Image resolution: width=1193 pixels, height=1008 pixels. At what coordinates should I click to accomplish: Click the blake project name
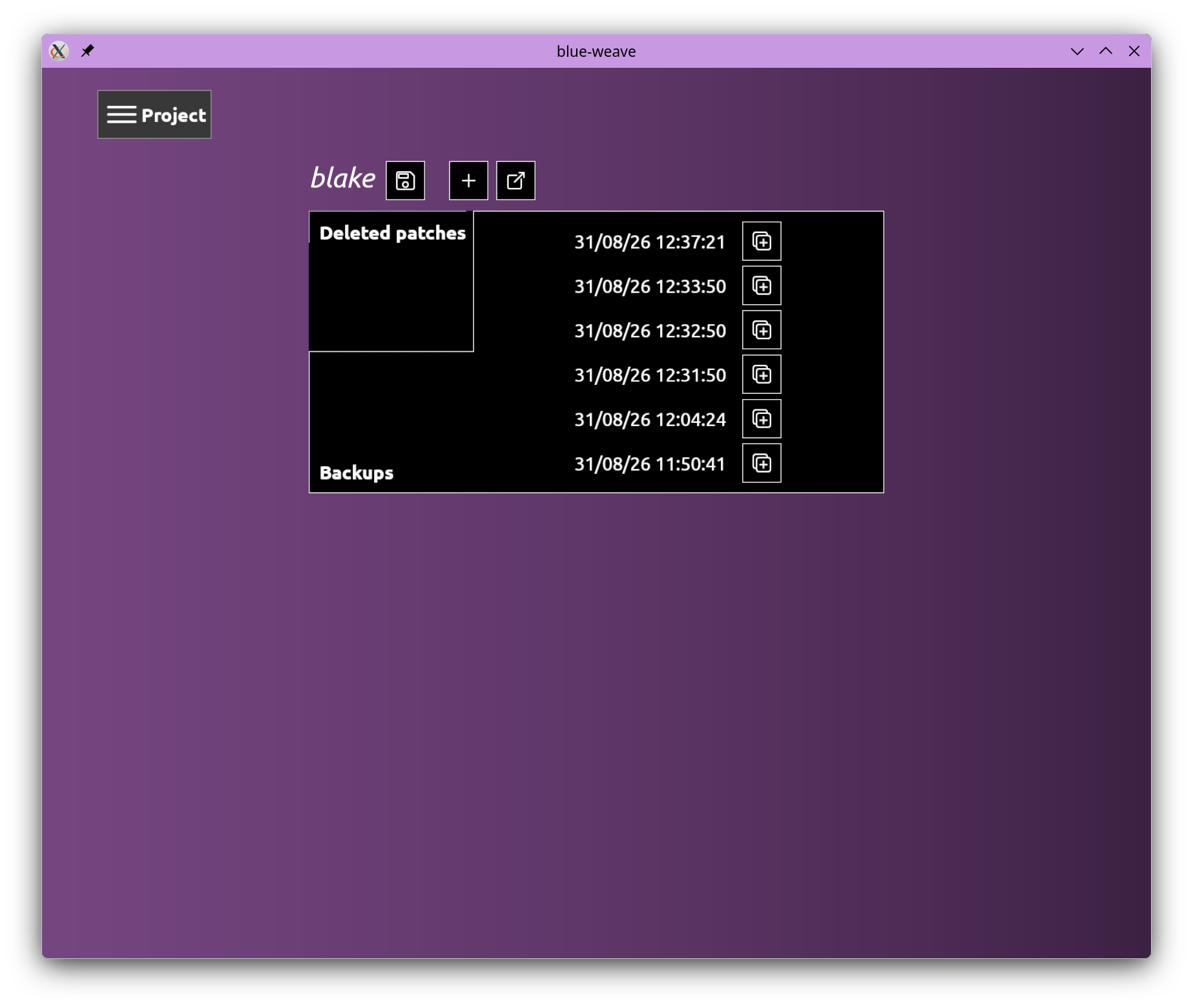(342, 178)
